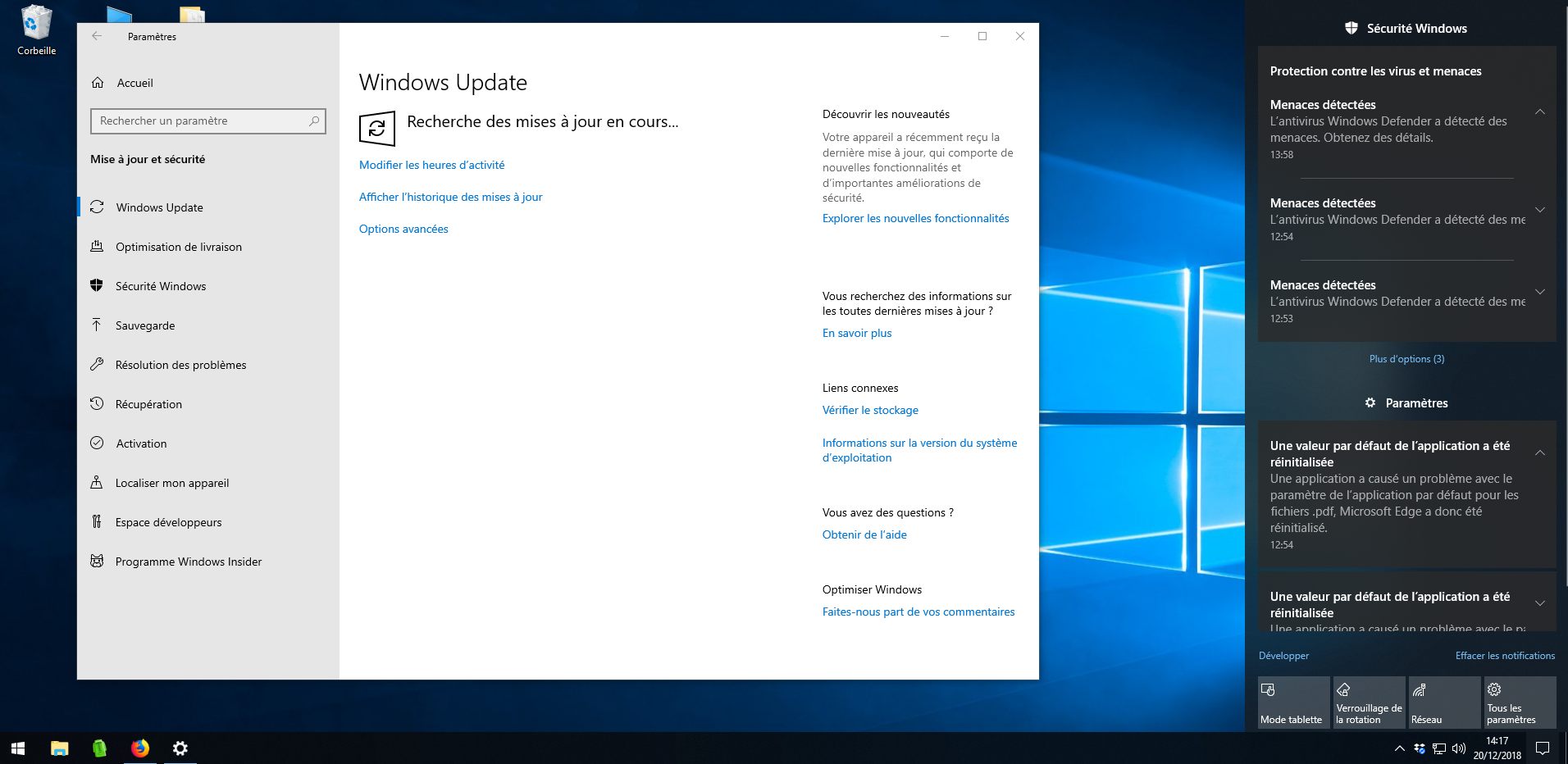1568x764 pixels.
Task: Select Sécurité Windows in the sidebar
Action: pos(161,286)
